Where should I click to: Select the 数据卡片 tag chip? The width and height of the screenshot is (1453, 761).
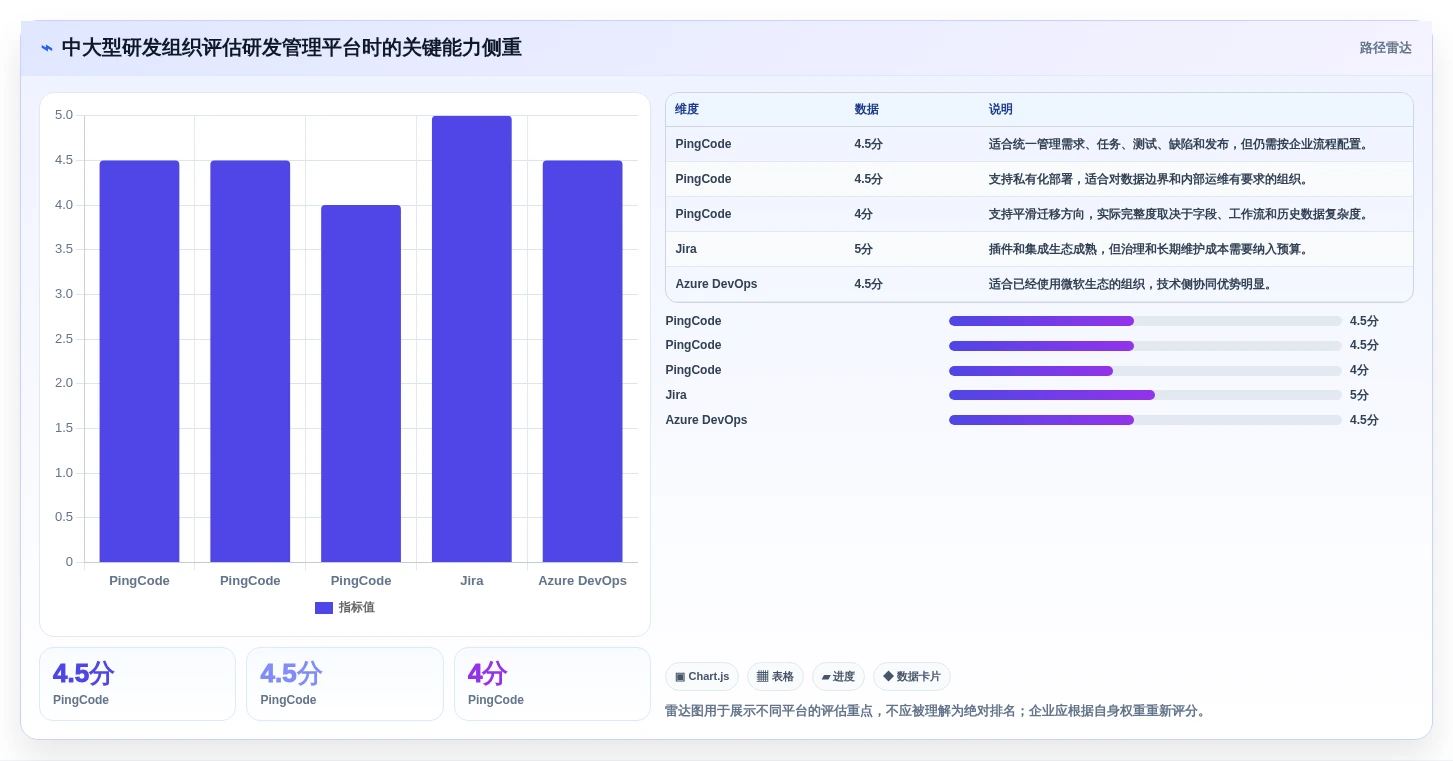(x=912, y=677)
